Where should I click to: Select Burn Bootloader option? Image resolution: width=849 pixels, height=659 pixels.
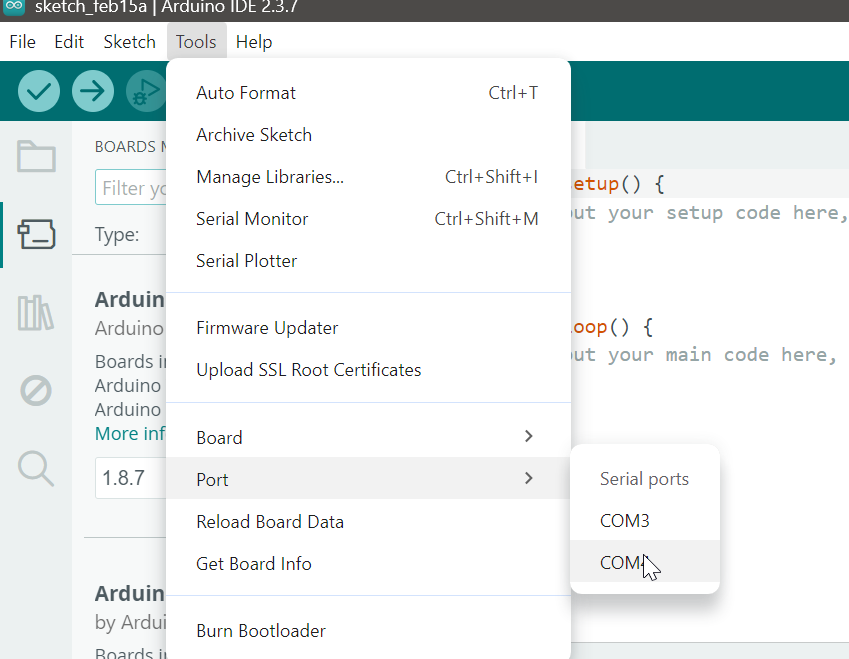pos(260,631)
